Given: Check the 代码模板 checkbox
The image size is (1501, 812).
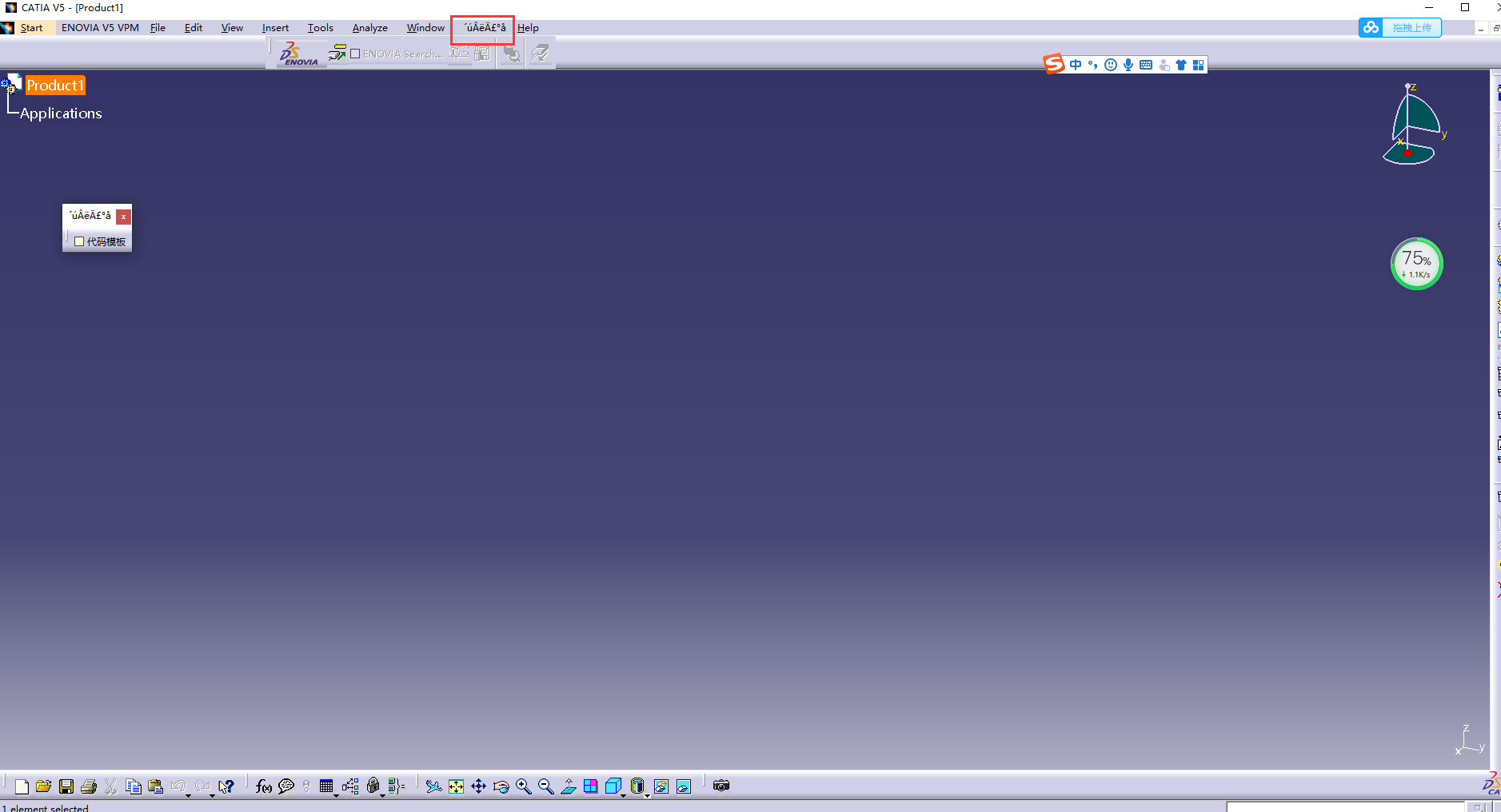Looking at the screenshot, I should (x=79, y=241).
